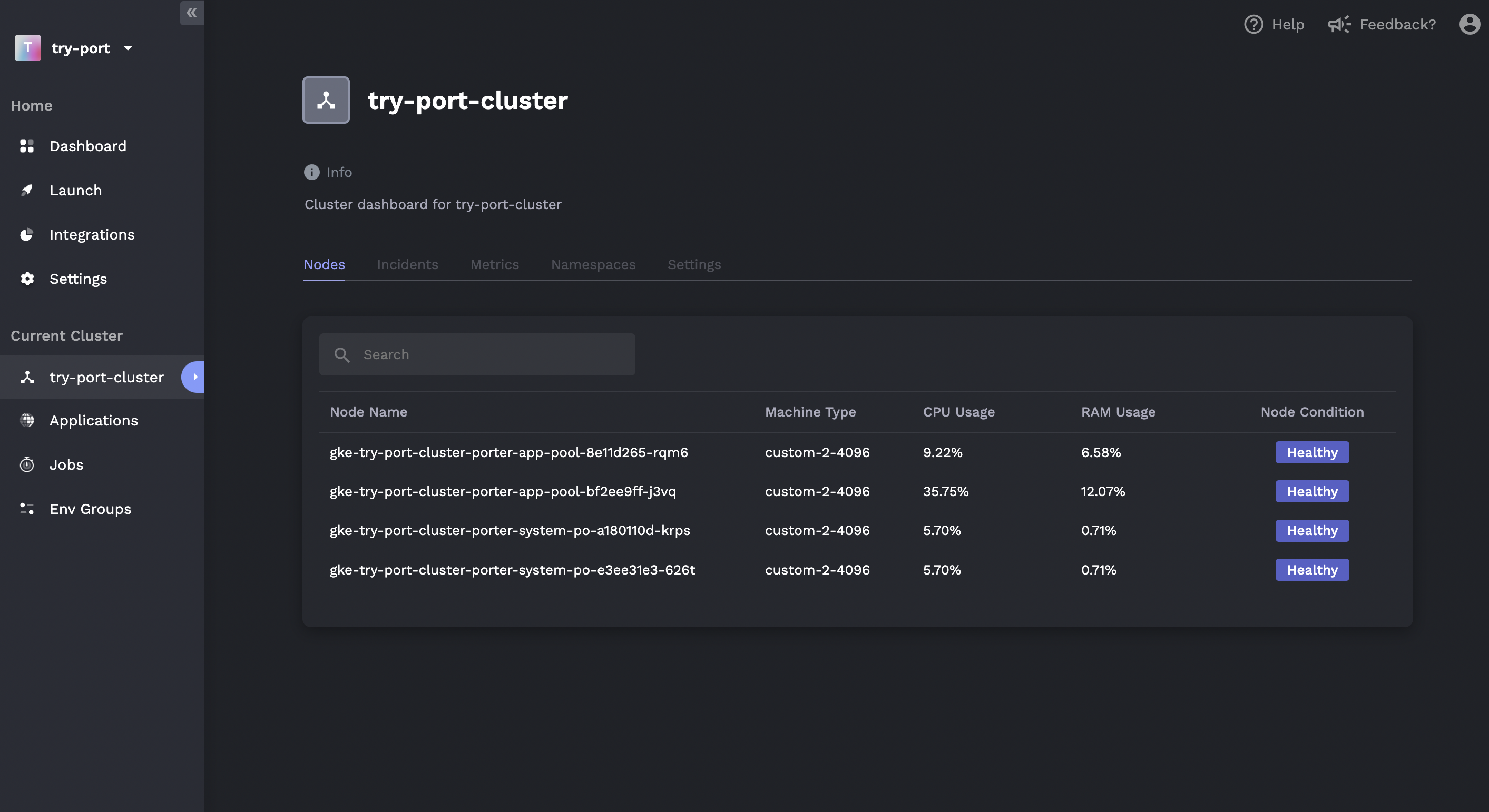Click the Info circle icon

click(311, 172)
